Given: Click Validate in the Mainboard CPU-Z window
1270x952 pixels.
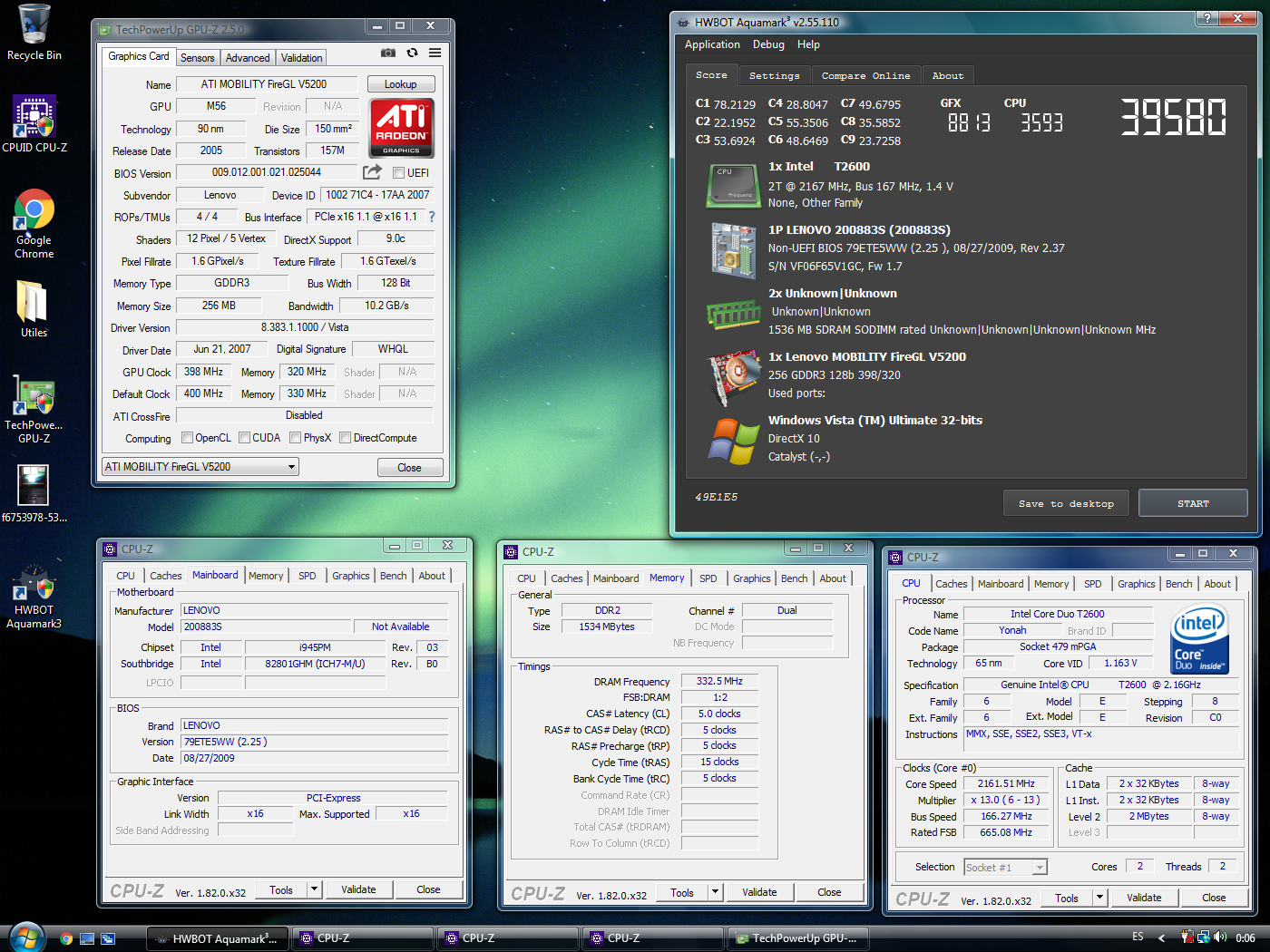Looking at the screenshot, I should click(358, 889).
